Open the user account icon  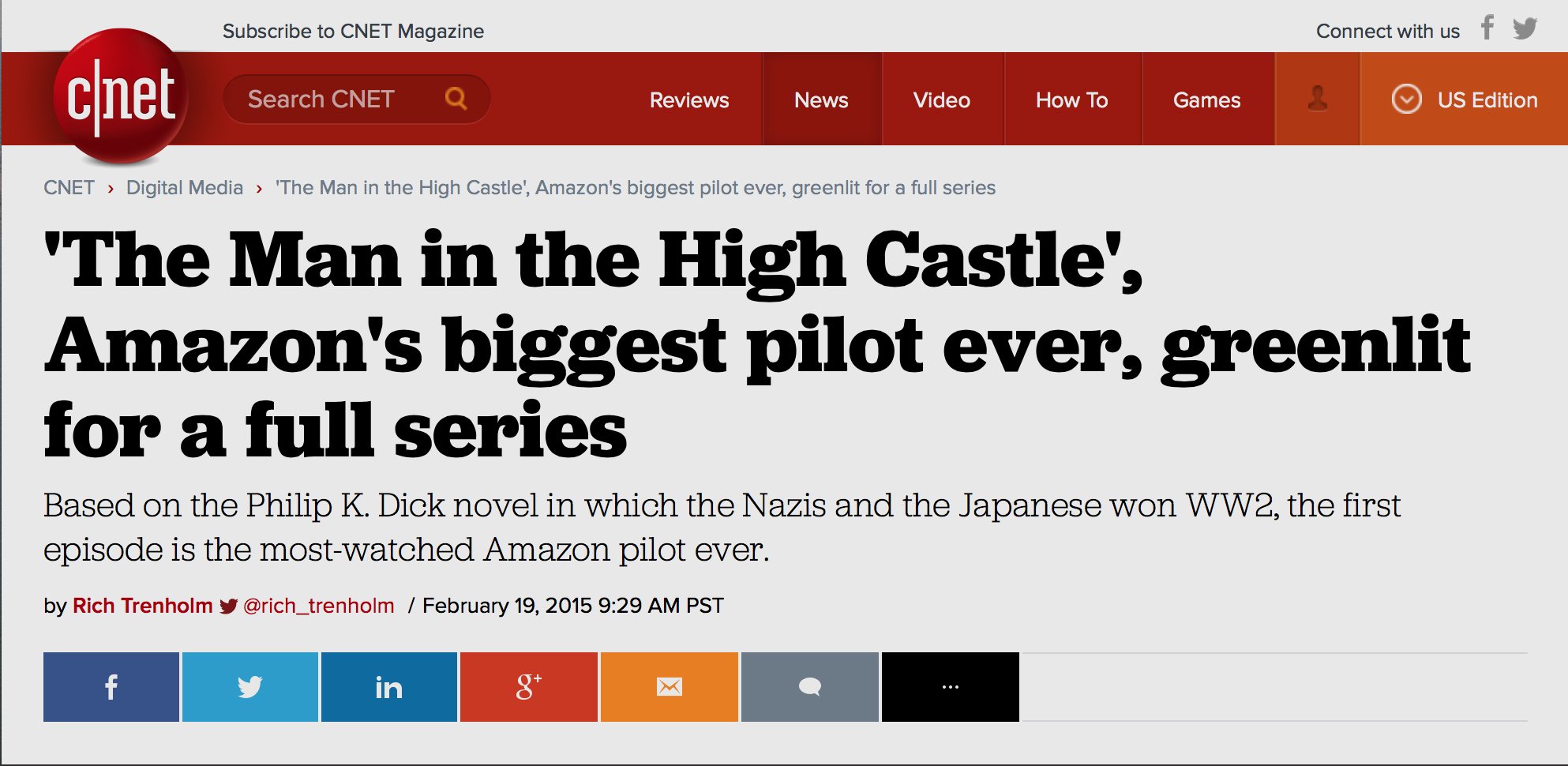[1317, 99]
